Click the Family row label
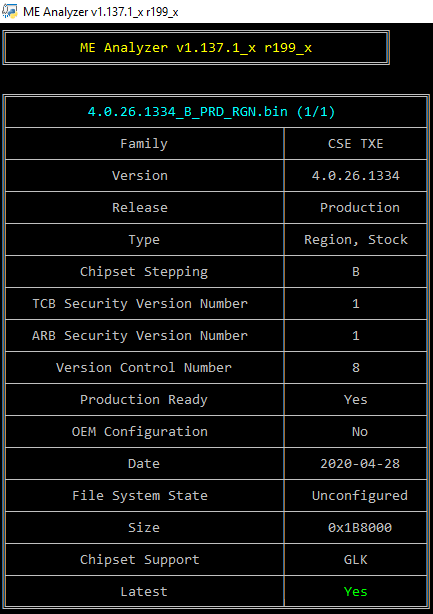Viewport: 433px width, 614px height. [144, 144]
